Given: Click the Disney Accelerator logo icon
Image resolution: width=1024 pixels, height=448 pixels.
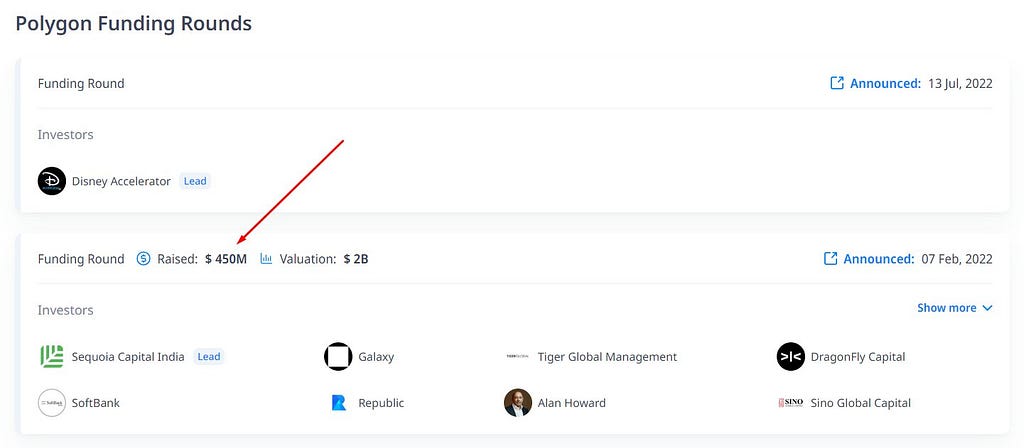Looking at the screenshot, I should pos(52,181).
